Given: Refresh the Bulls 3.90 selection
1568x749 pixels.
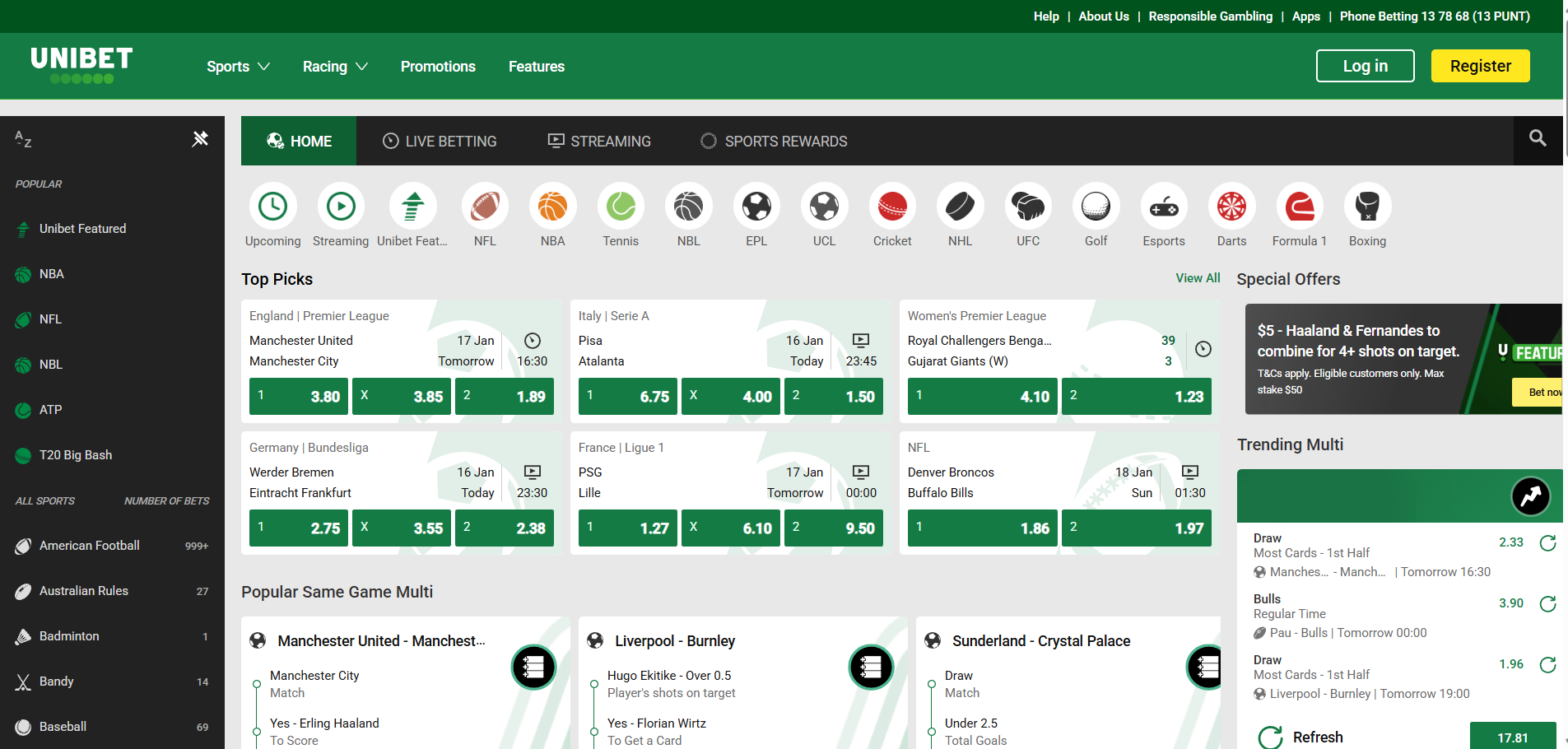Looking at the screenshot, I should click(x=1547, y=604).
